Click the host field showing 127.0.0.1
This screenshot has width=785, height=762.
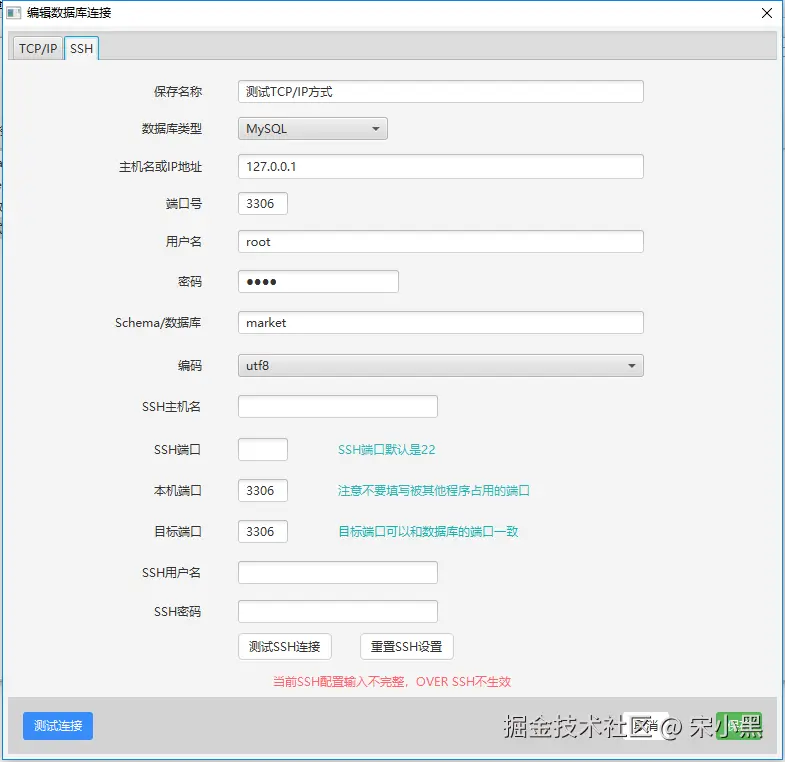tap(441, 166)
